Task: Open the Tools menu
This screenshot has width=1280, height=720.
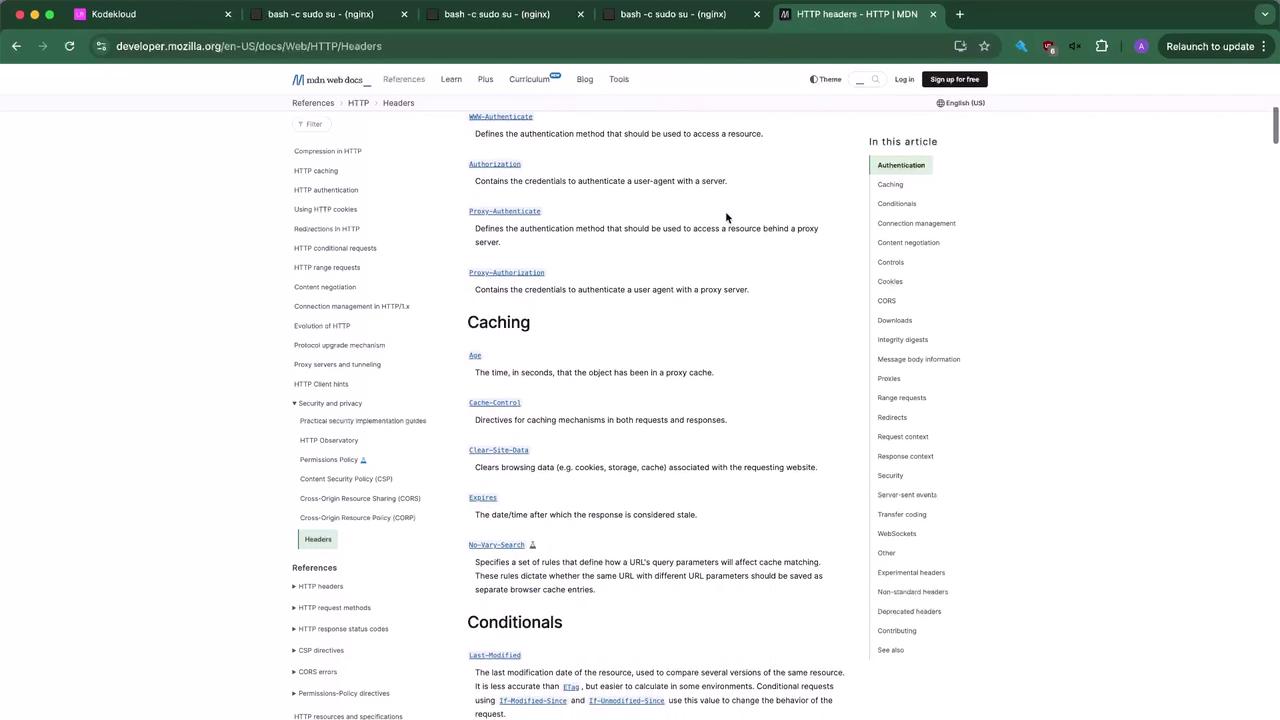Action: pyautogui.click(x=619, y=80)
